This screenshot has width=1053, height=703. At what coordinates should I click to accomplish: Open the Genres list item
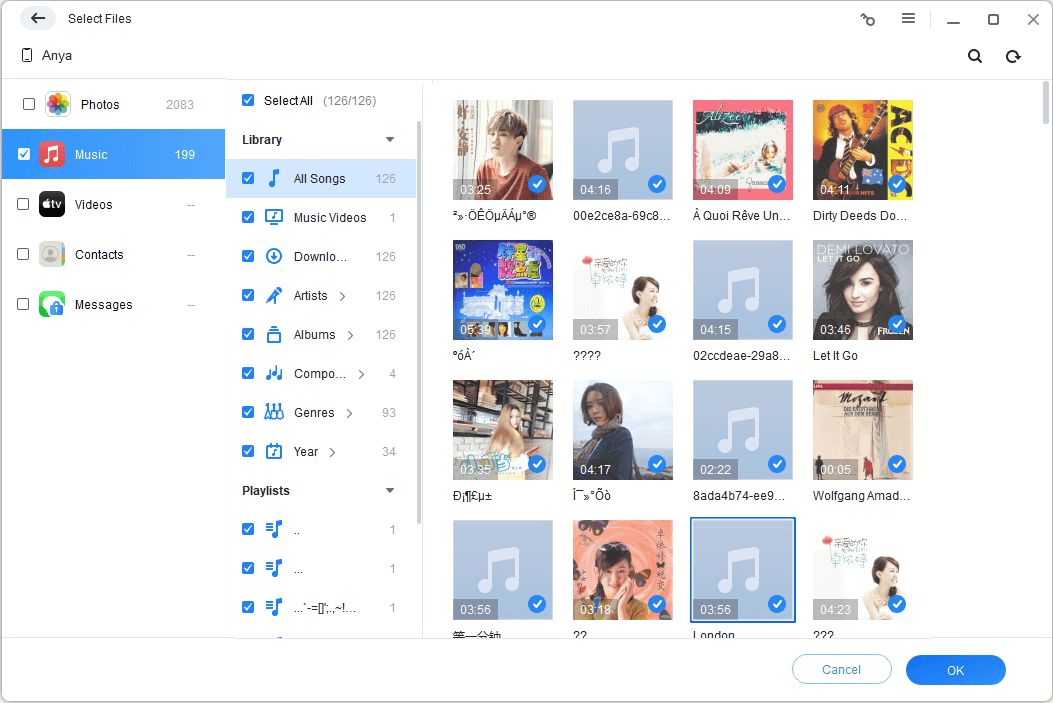313,413
